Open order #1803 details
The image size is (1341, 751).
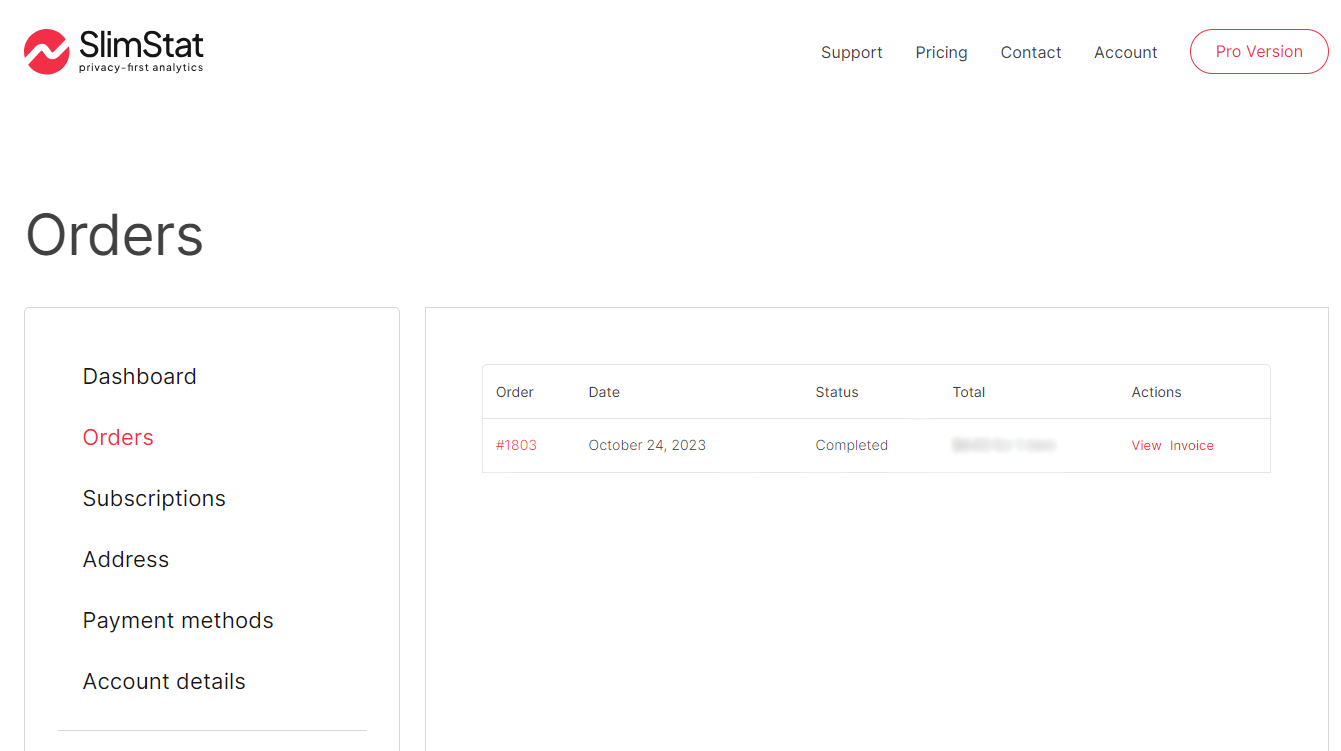[x=516, y=445]
